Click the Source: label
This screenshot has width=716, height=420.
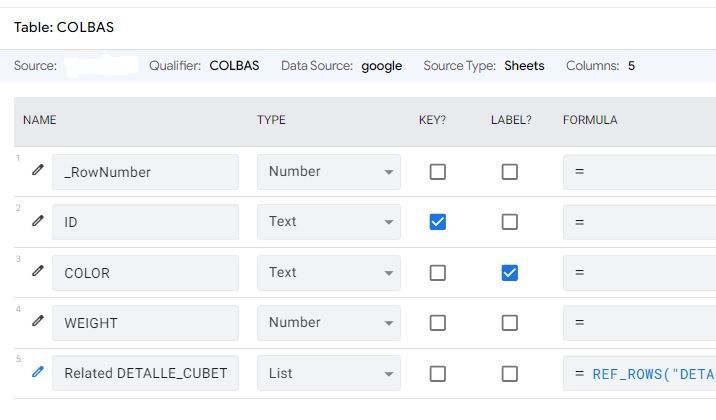coord(35,66)
